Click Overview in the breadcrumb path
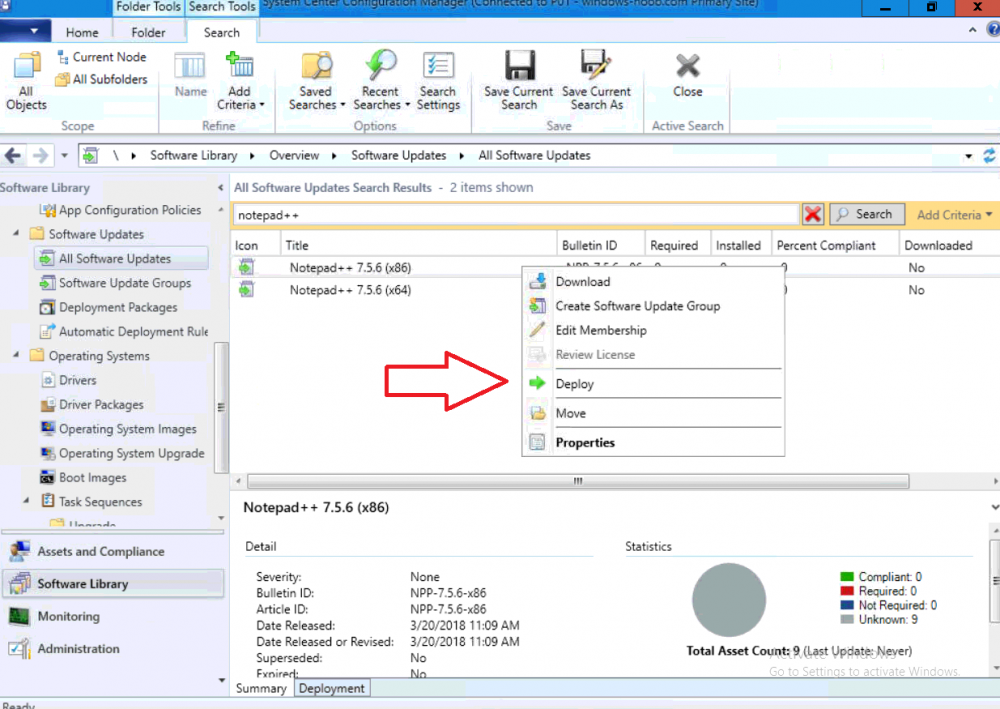 (294, 156)
